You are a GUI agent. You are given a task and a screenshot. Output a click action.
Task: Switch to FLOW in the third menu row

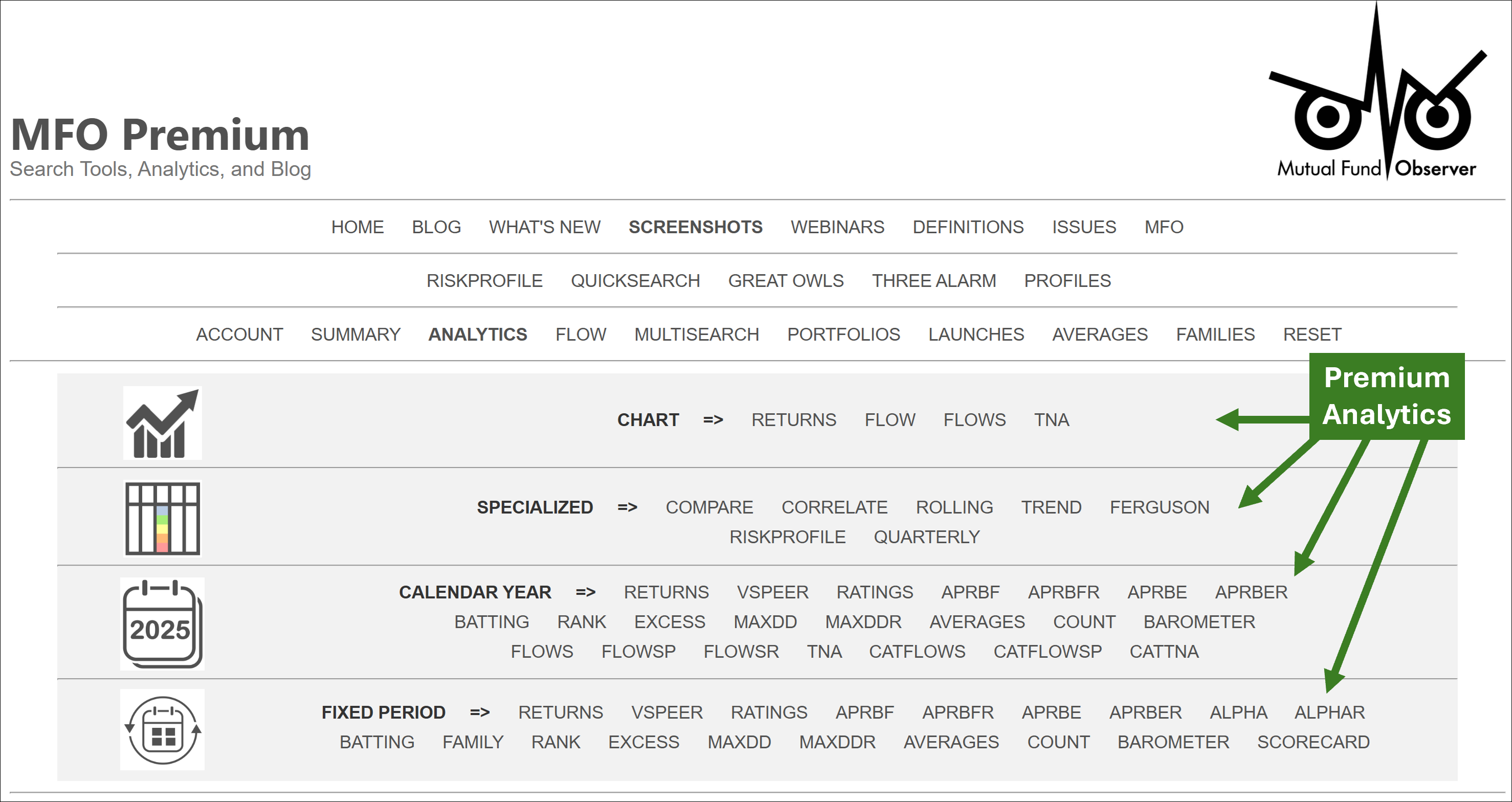(581, 335)
